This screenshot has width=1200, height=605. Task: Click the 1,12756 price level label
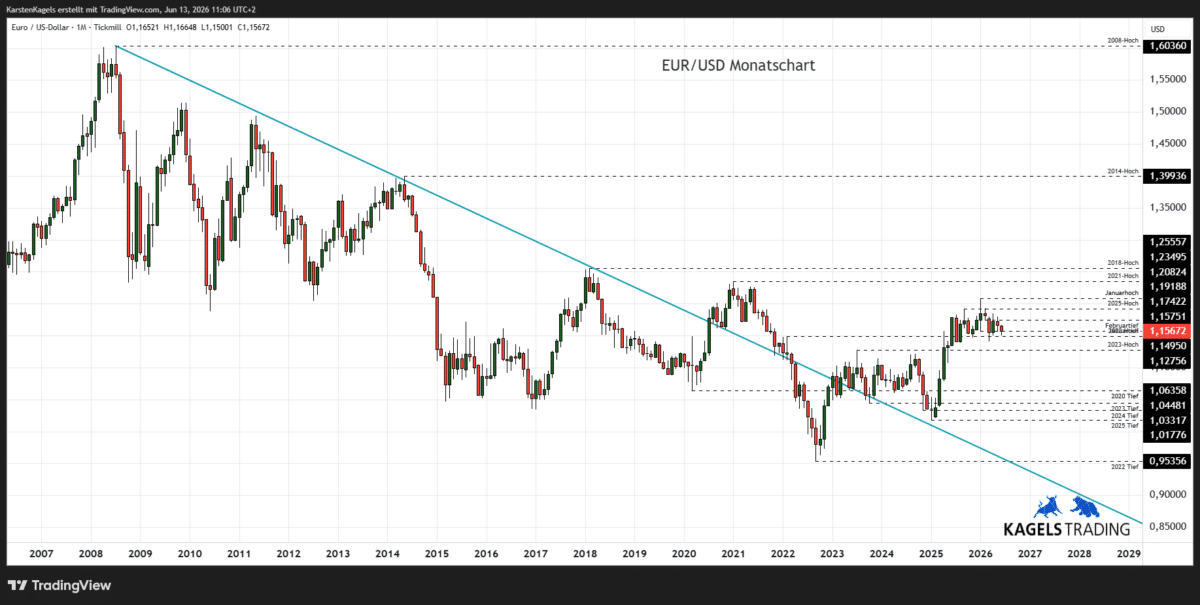[x=1168, y=361]
